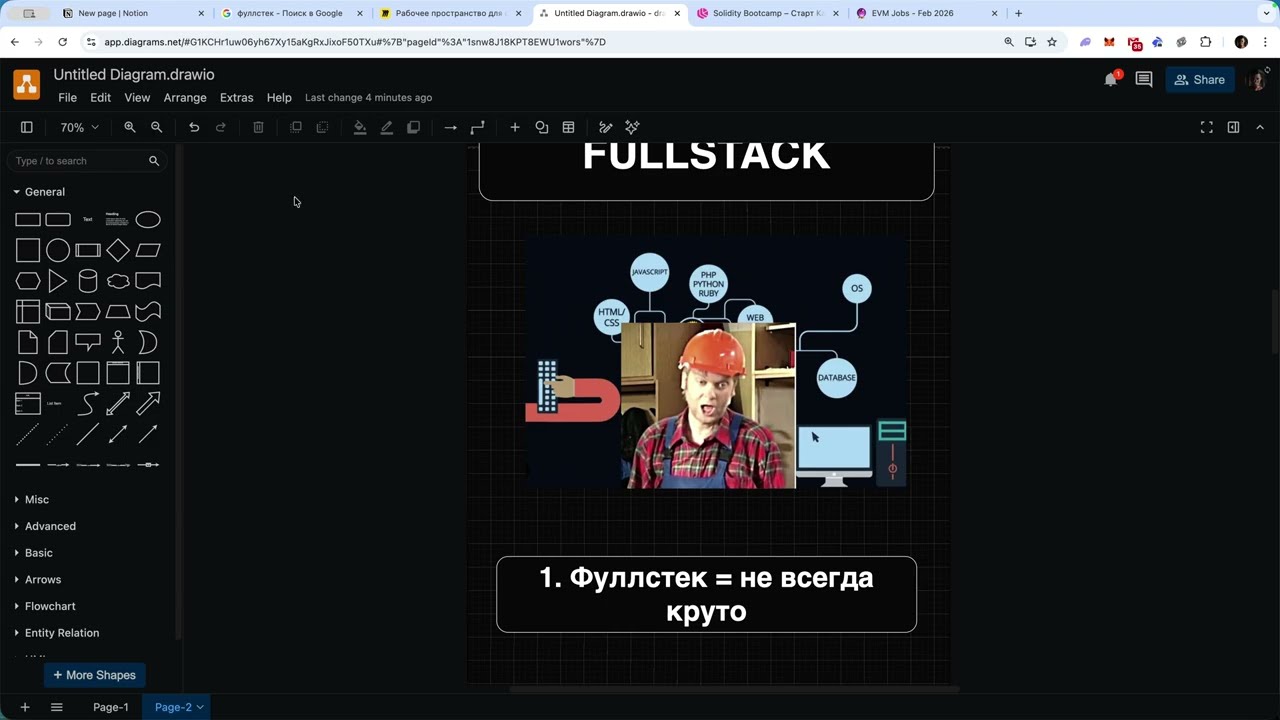Open the Waypoints connector style dropdown
Viewport: 1280px width, 720px height.
pos(477,127)
